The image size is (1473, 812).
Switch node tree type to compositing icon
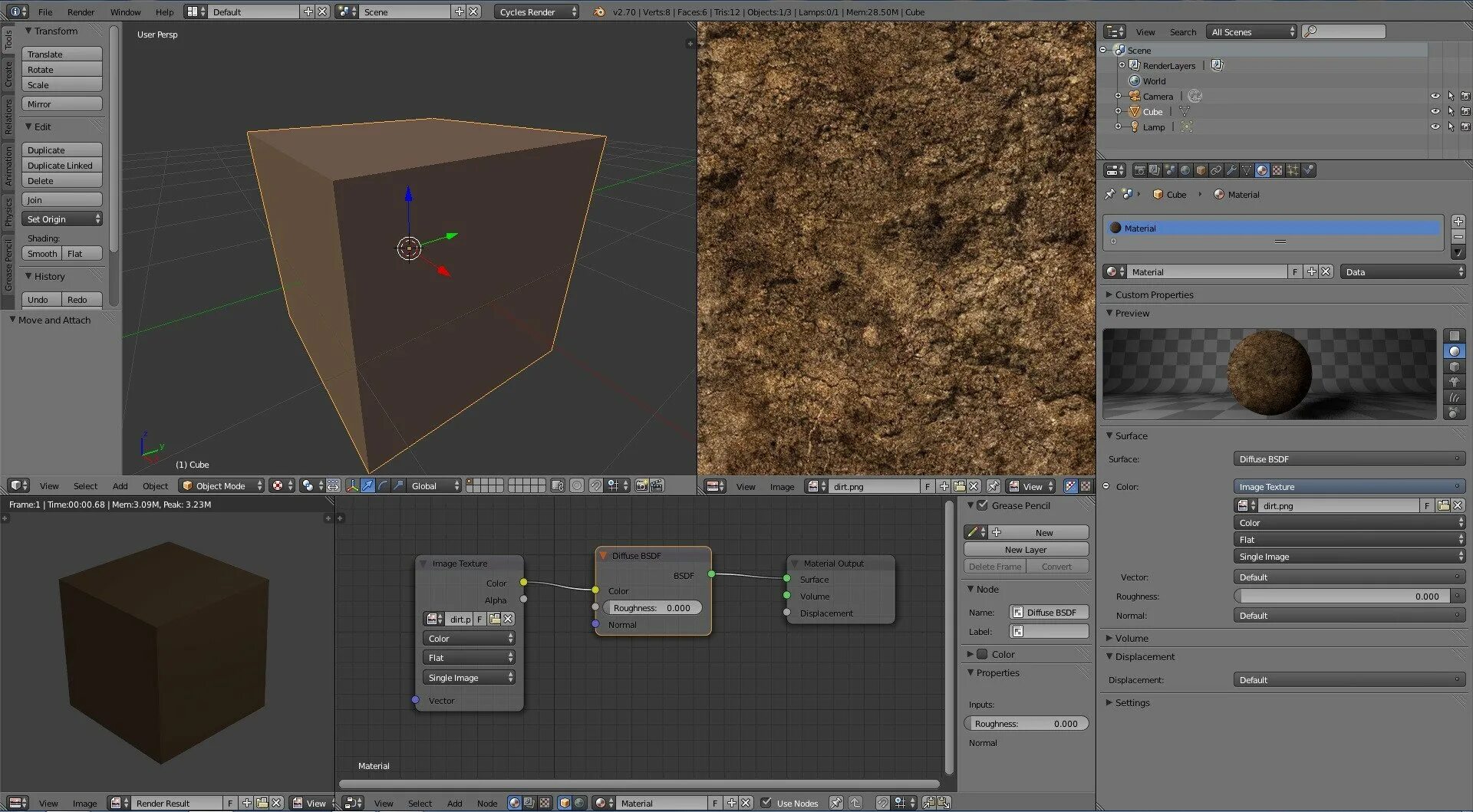pyautogui.click(x=529, y=803)
